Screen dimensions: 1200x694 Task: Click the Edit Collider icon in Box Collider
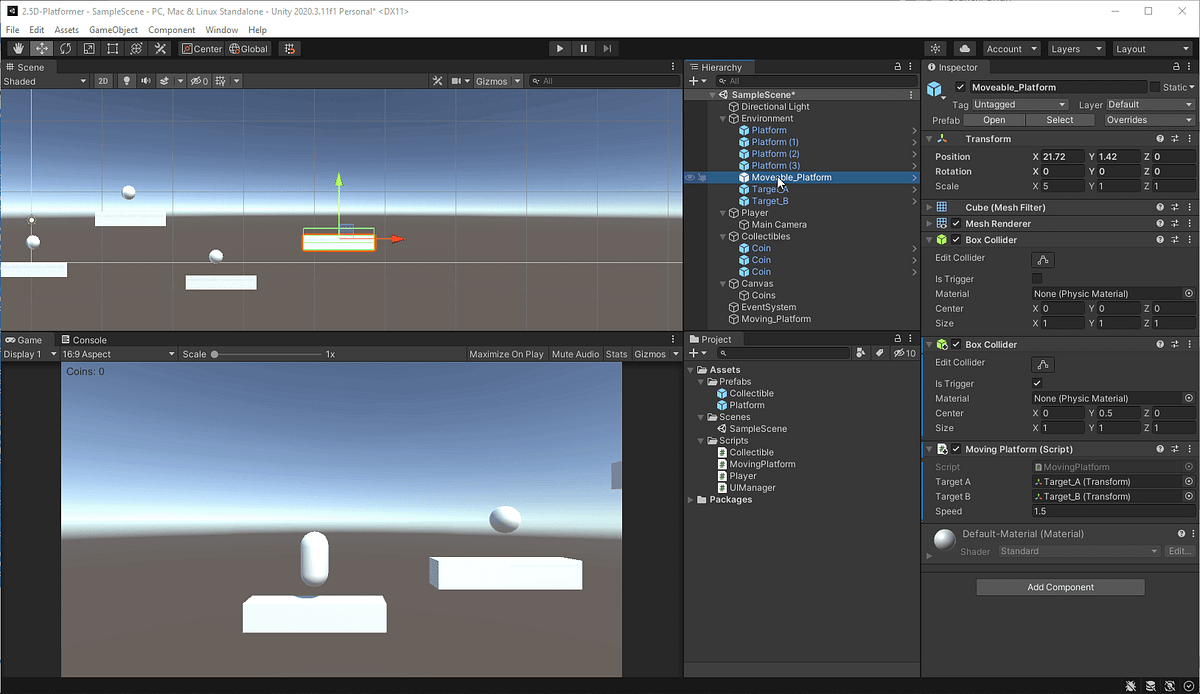click(1043, 257)
